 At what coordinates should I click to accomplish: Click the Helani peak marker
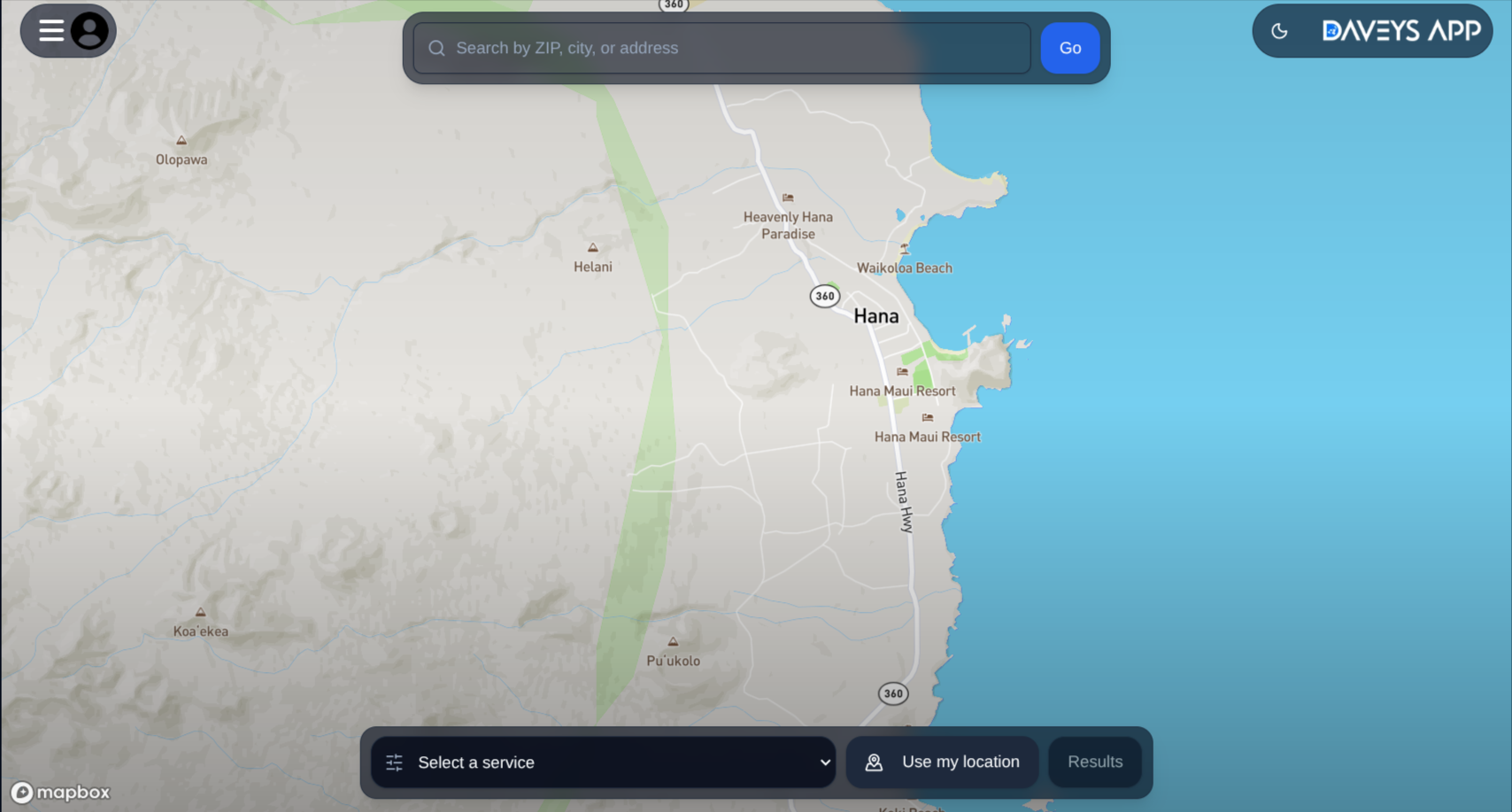pyautogui.click(x=592, y=248)
